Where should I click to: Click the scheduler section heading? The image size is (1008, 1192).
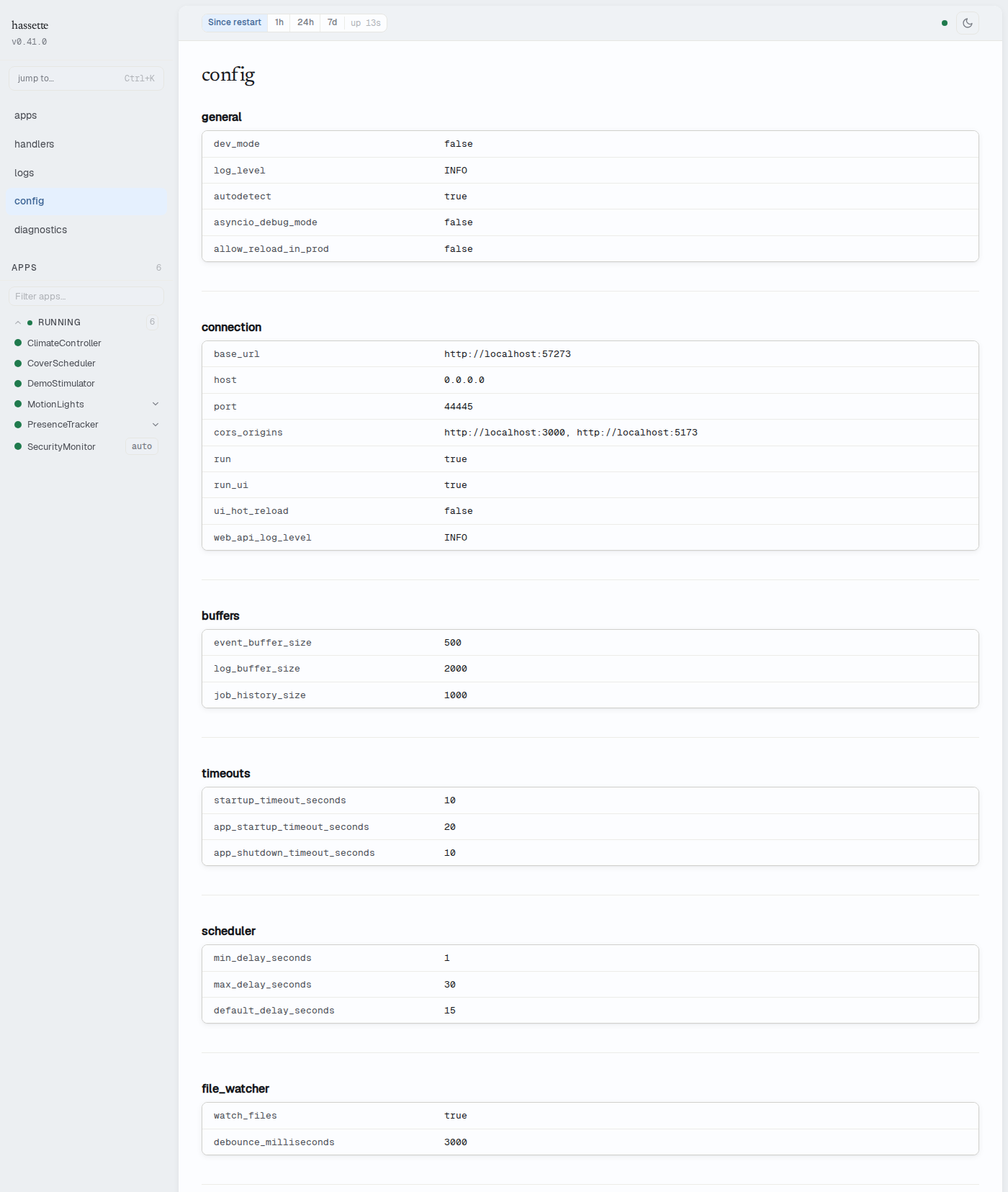click(x=229, y=931)
